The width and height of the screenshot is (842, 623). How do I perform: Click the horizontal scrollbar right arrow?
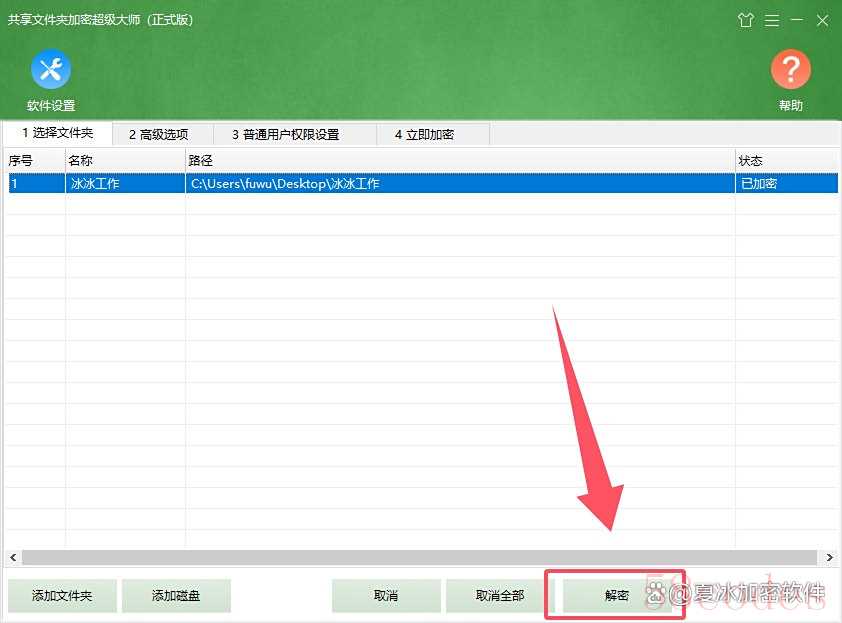829,557
